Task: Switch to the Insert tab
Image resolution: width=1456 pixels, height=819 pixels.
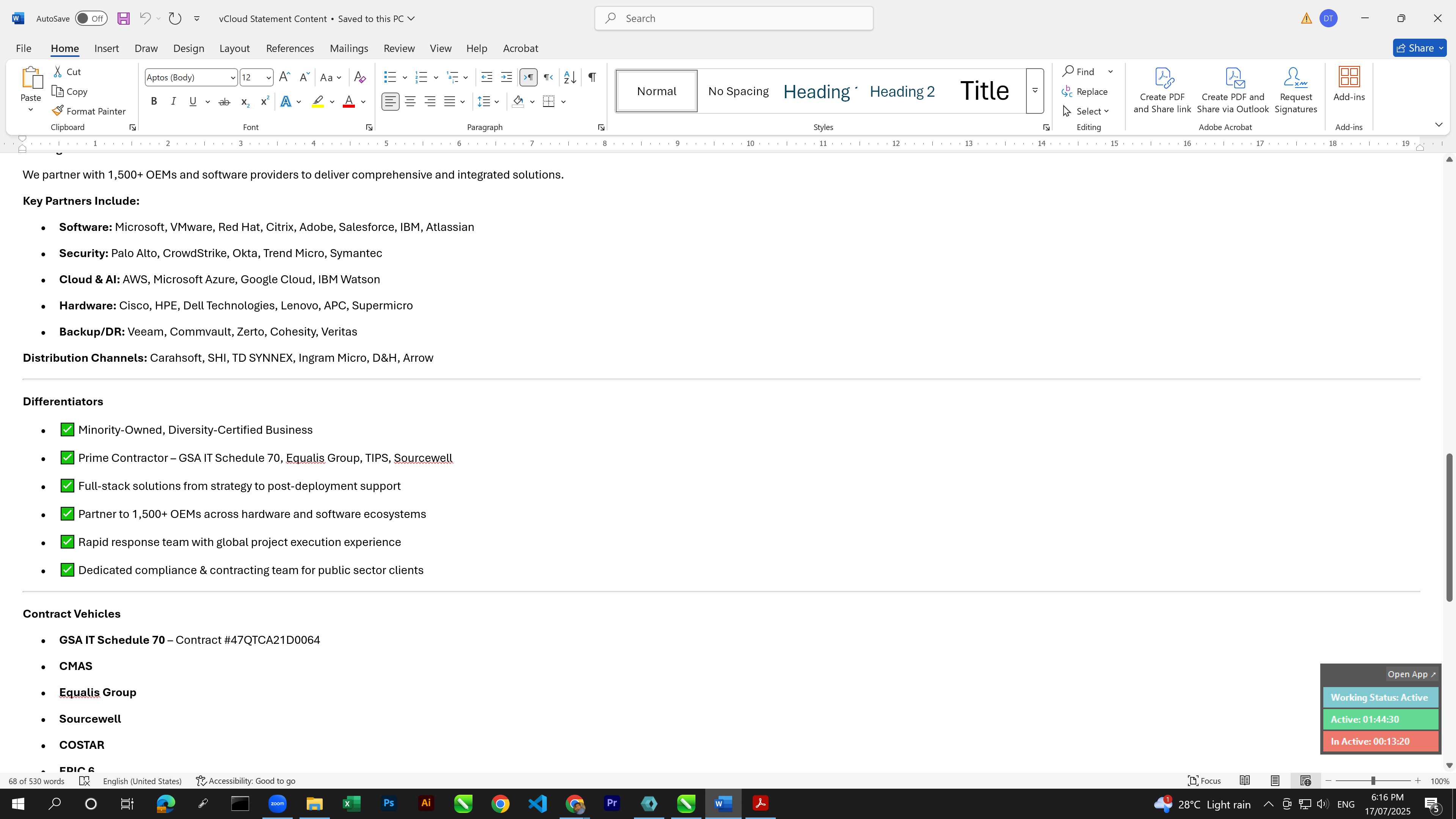Action: tap(106, 49)
